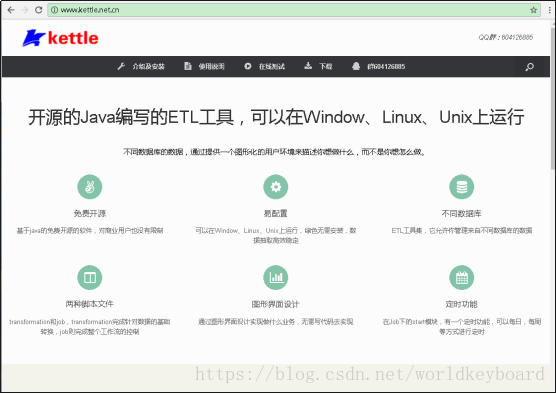Screen dimensions: 556x394
Task: Click the download tray icon in the navbar
Action: pos(308,66)
